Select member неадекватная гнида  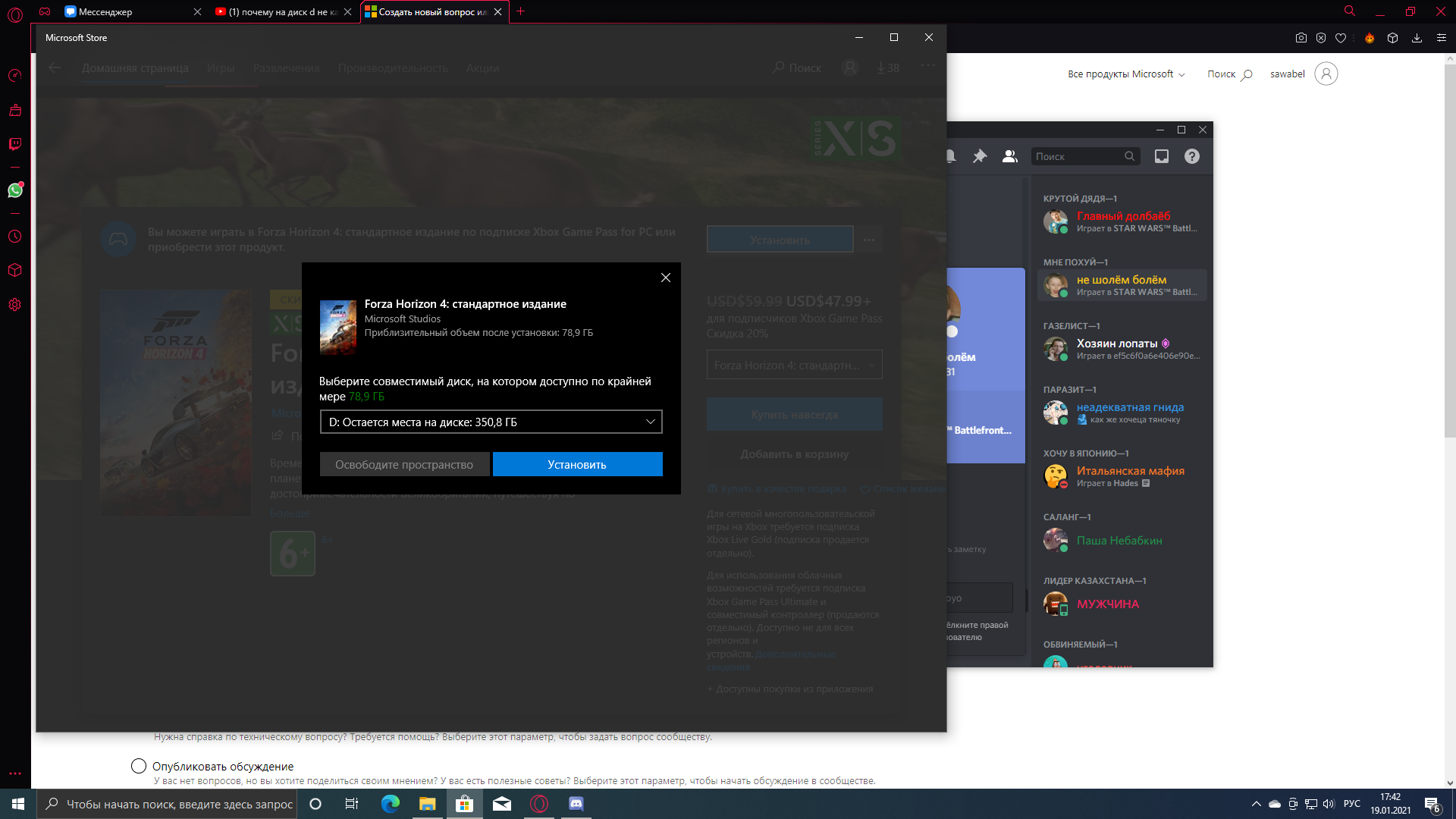coord(1122,413)
